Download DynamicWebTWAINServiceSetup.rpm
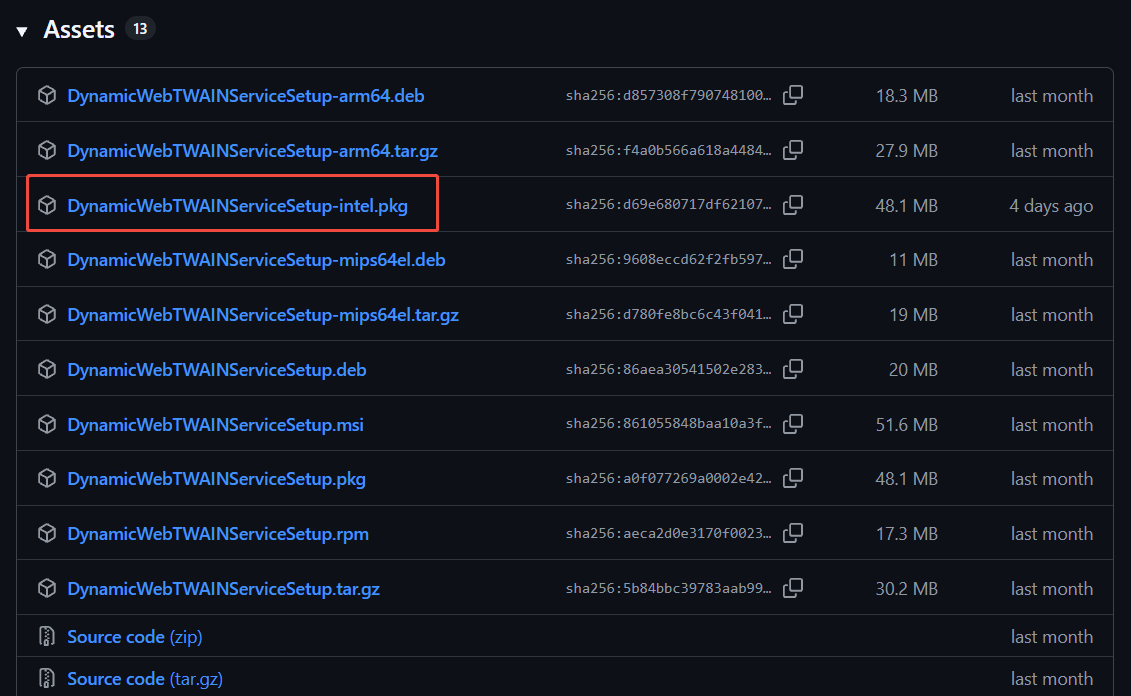1131x696 pixels. [x=218, y=534]
